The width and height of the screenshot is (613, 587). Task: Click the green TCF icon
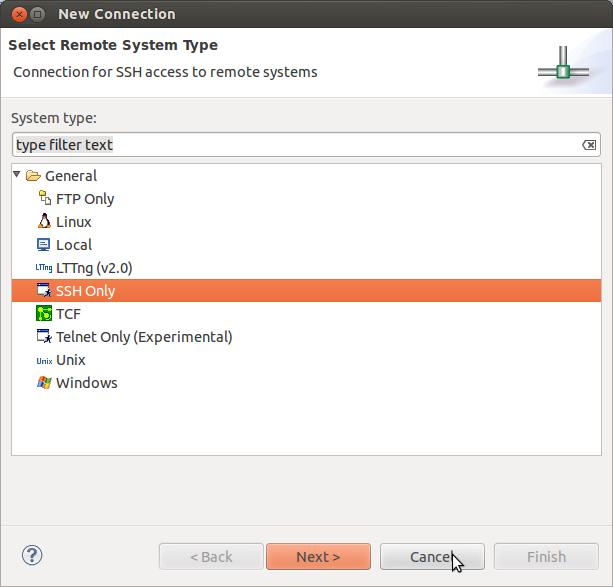coord(44,314)
